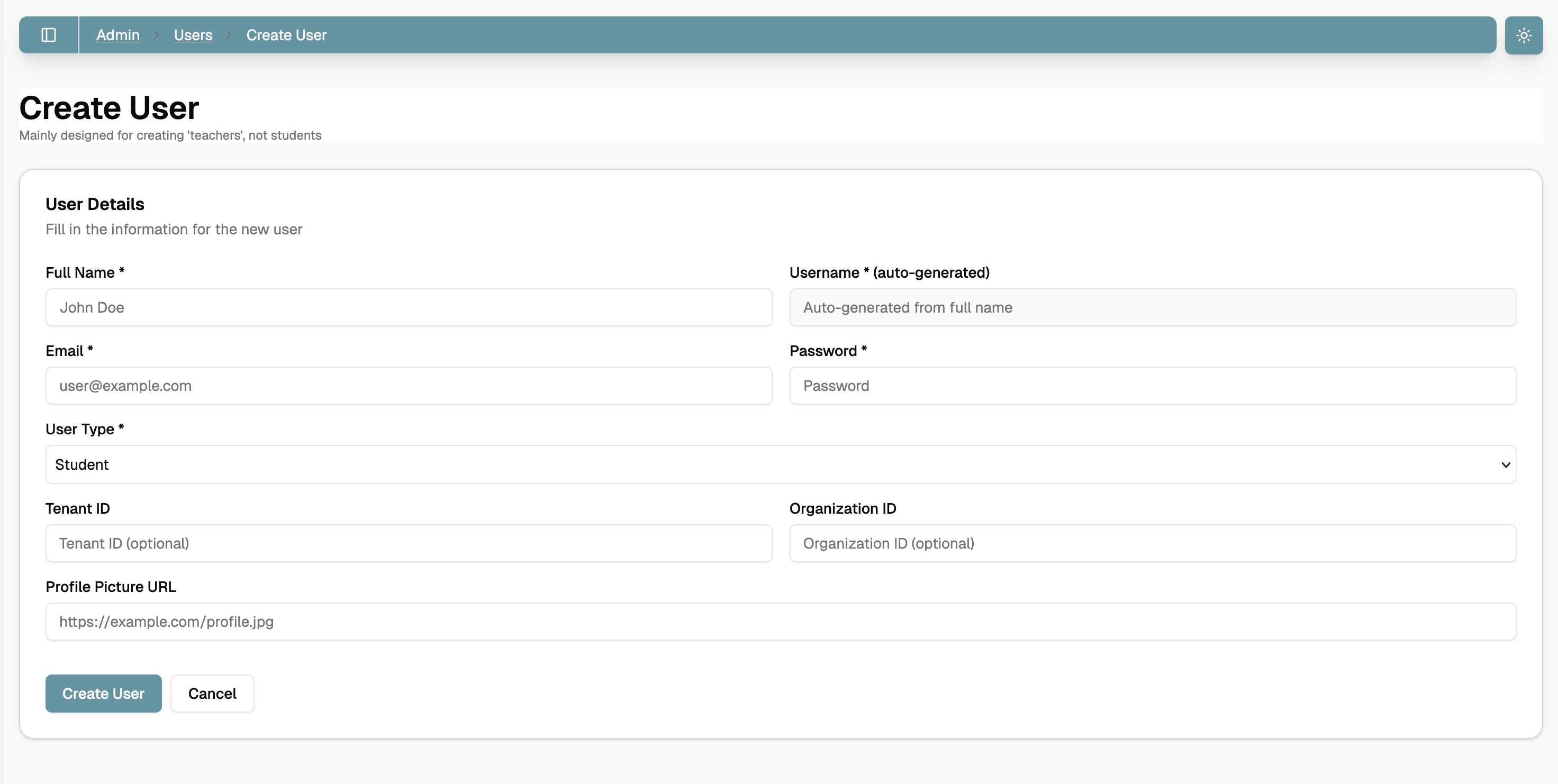Focus the Email address input
Screen dimensions: 1558x784
409,386
